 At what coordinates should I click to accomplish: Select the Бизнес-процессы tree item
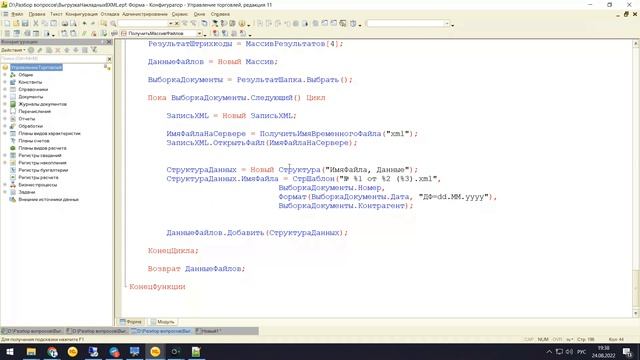click(38, 185)
